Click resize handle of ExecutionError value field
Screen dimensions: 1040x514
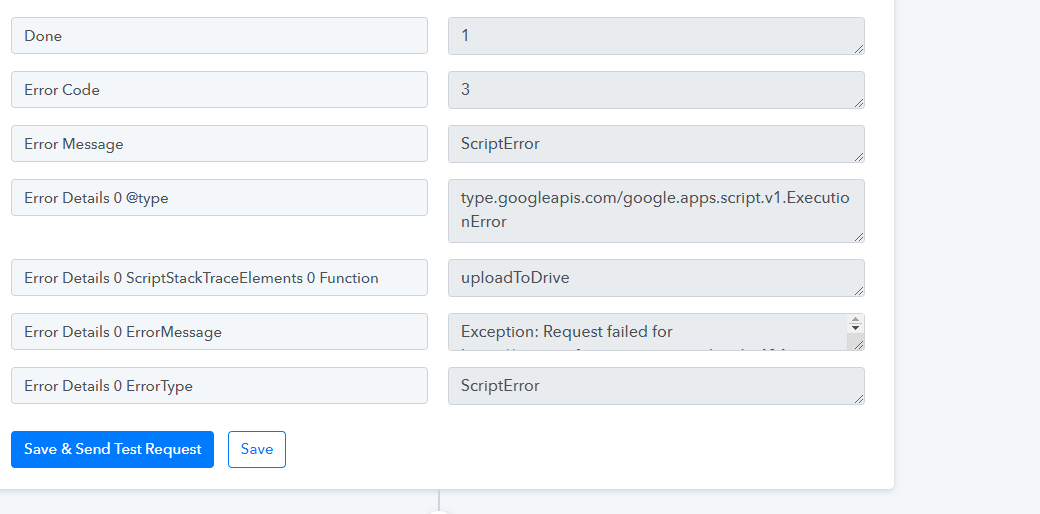pos(858,236)
